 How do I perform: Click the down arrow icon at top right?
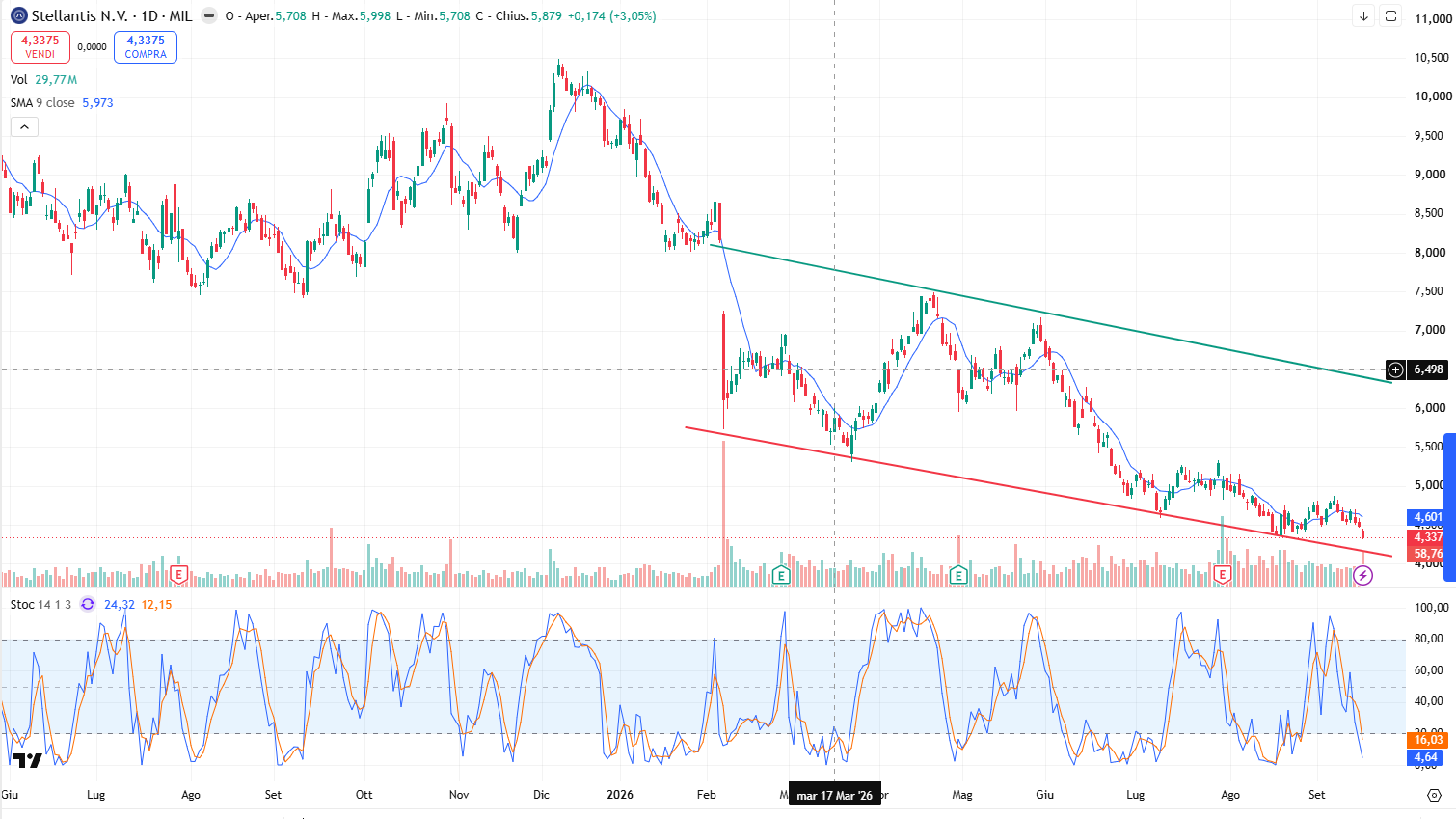pyautogui.click(x=1363, y=16)
